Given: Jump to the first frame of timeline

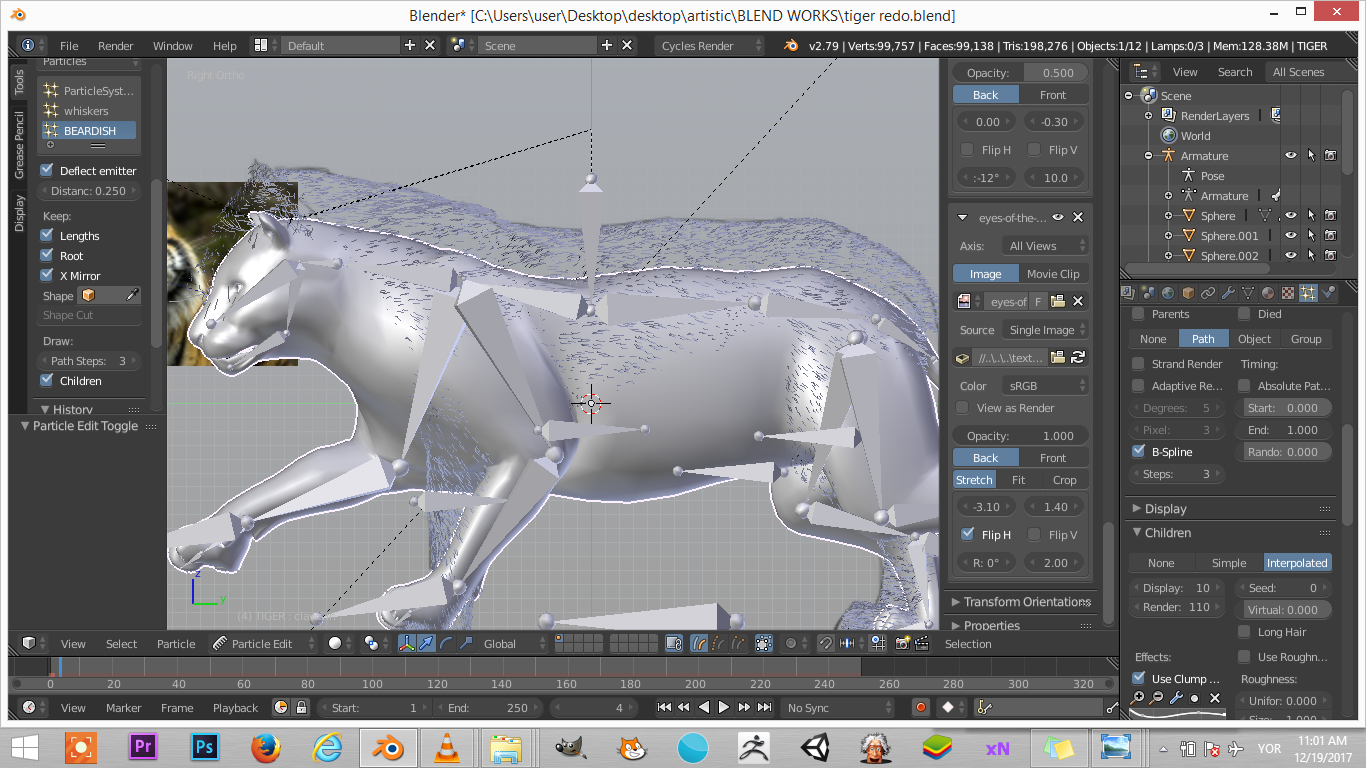Looking at the screenshot, I should pyautogui.click(x=664, y=707).
